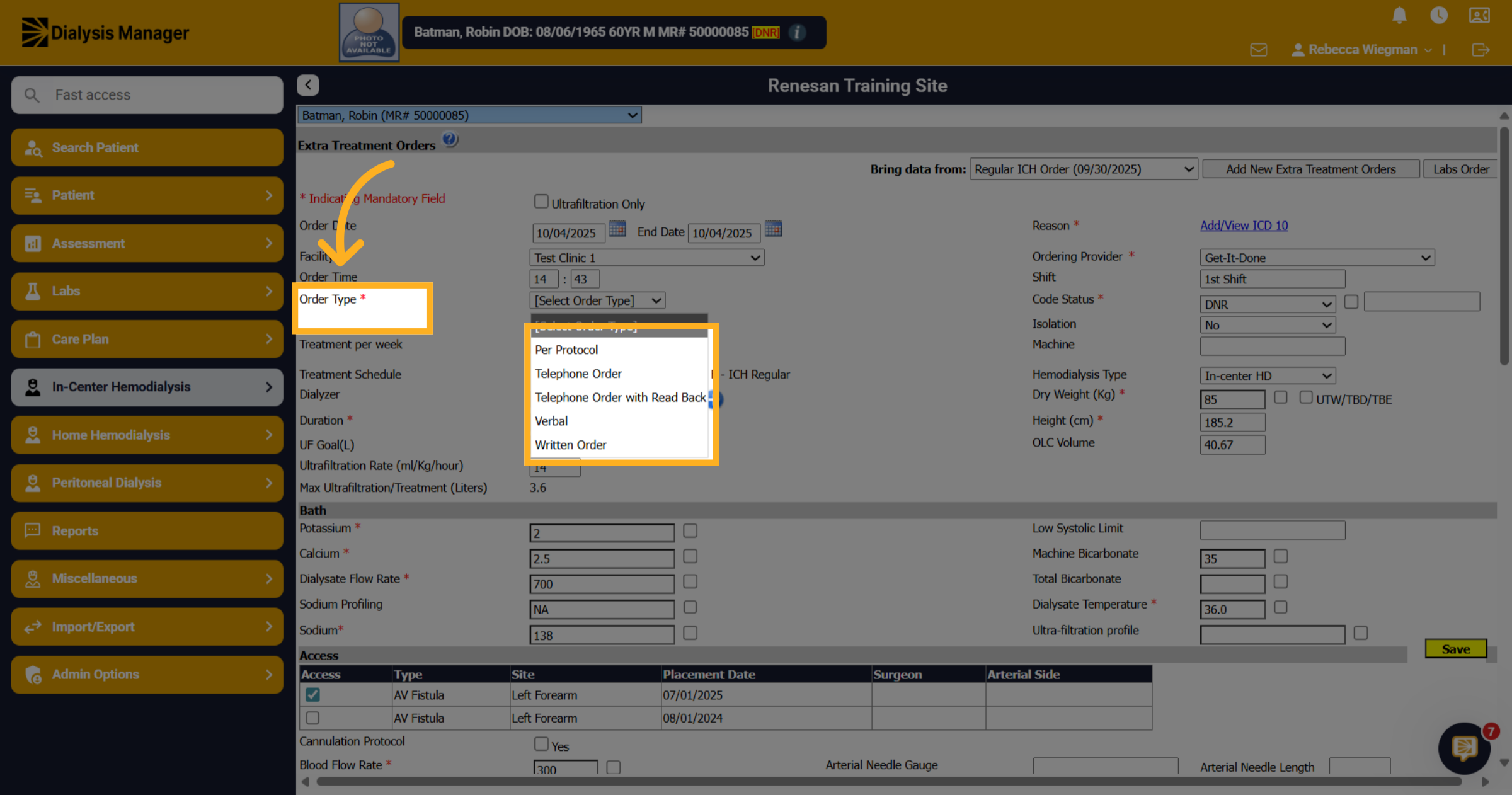Image resolution: width=1512 pixels, height=795 pixels.
Task: Select Written Order option
Action: [619, 445]
